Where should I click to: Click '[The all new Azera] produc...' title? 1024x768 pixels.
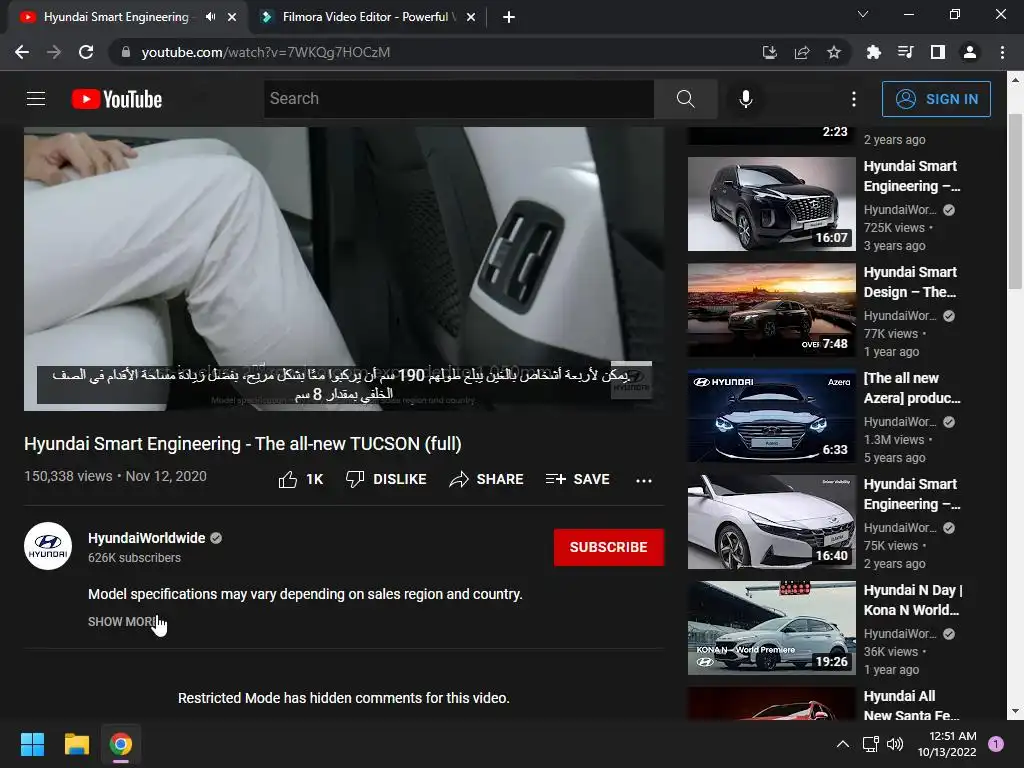tap(912, 388)
